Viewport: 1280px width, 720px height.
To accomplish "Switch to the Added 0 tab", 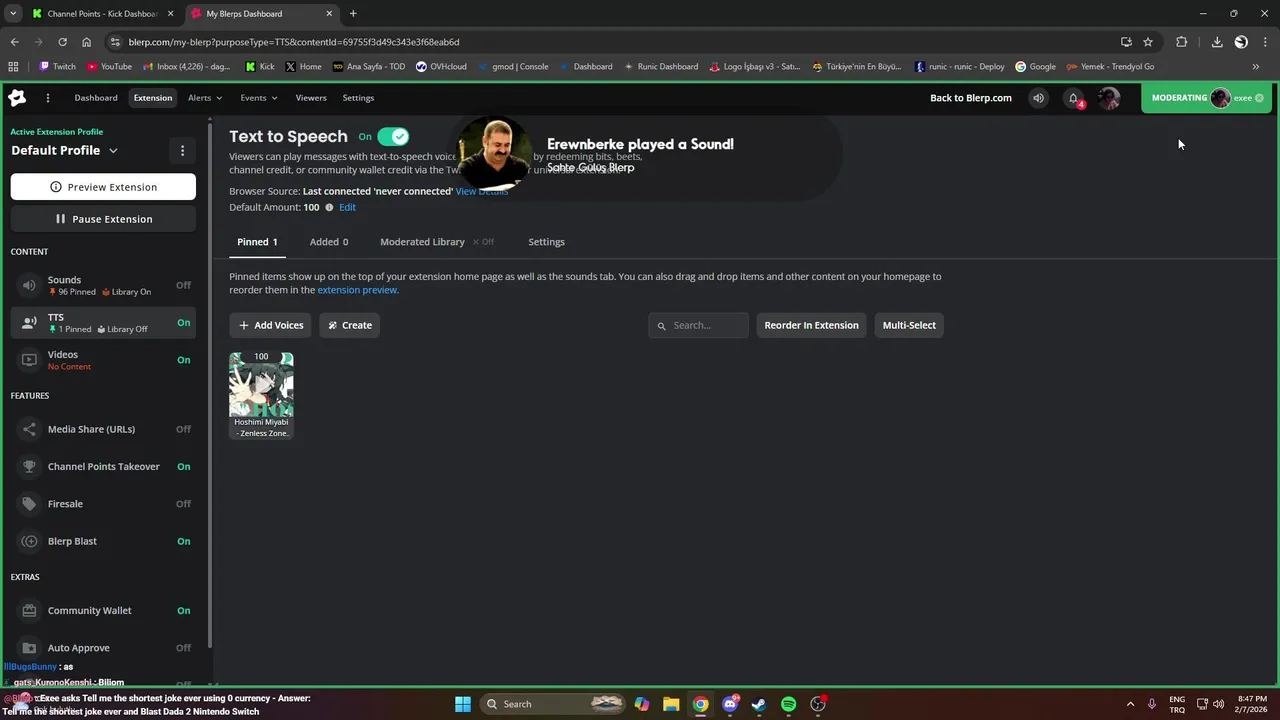I will 329,242.
